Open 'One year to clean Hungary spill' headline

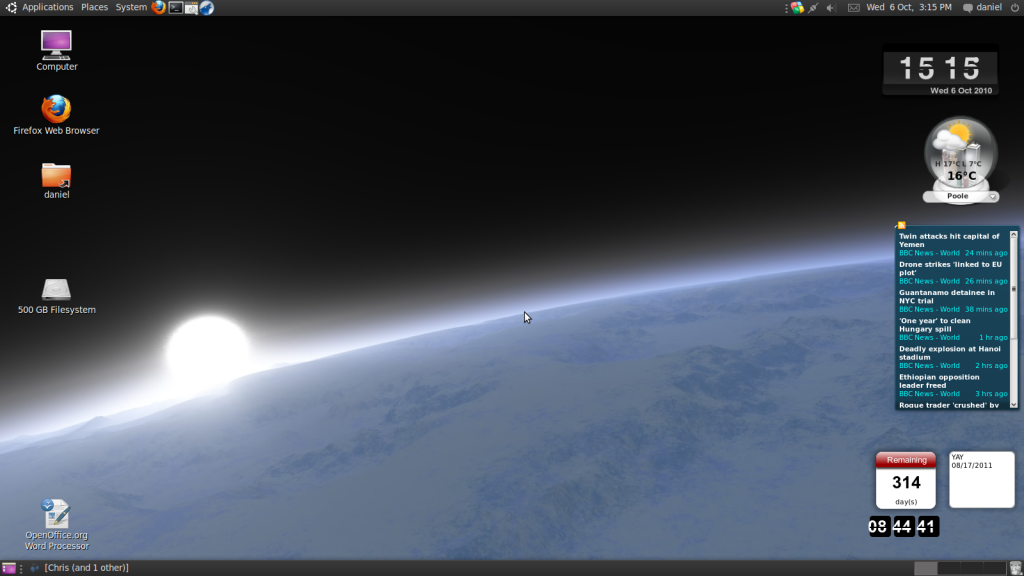[x=935, y=325]
